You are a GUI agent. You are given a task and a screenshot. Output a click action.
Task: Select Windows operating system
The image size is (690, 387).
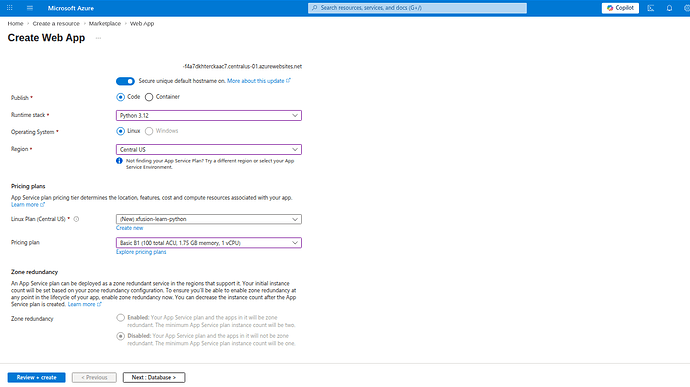(149, 131)
